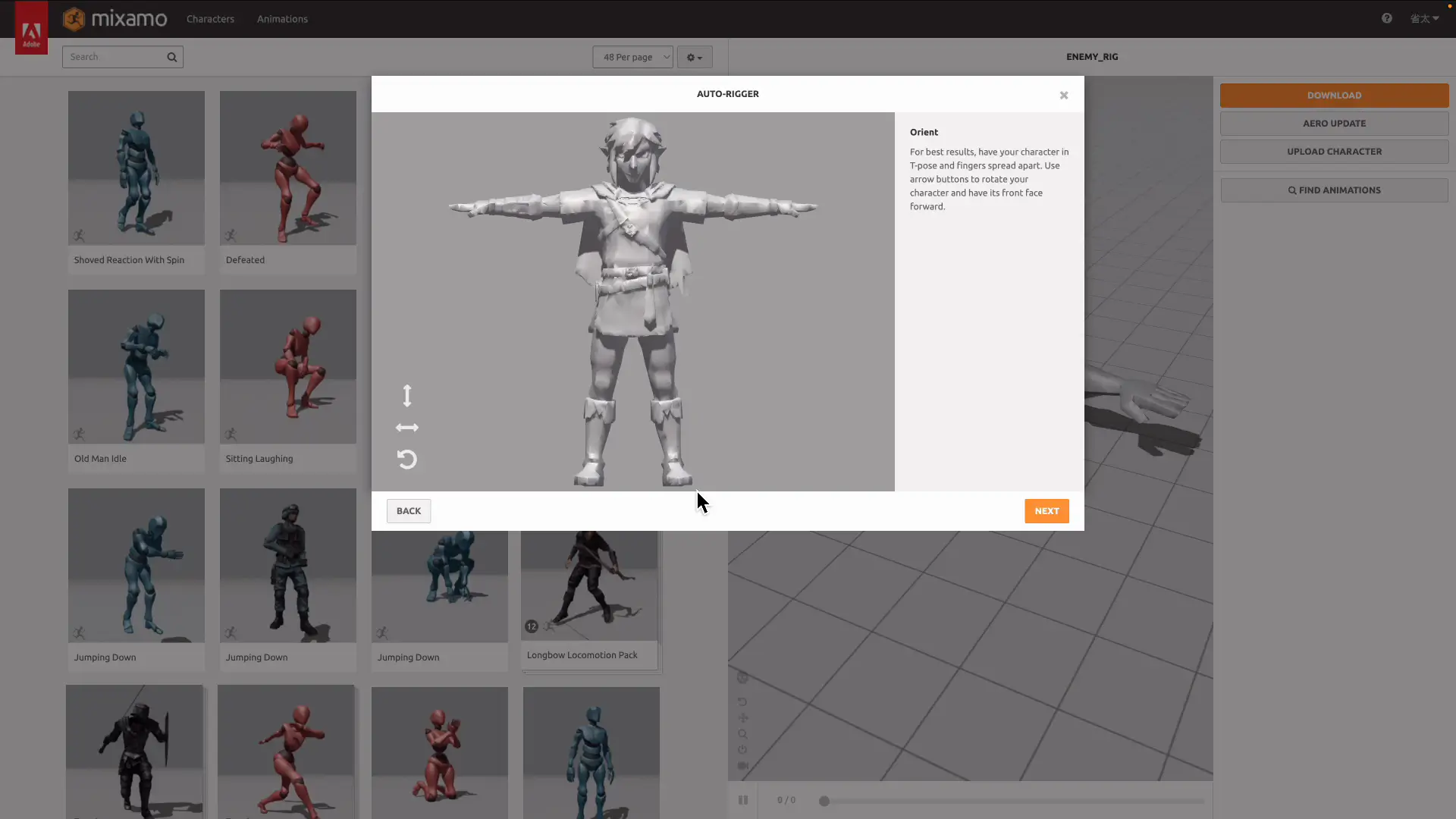Click the viewport pan move icon

742,718
